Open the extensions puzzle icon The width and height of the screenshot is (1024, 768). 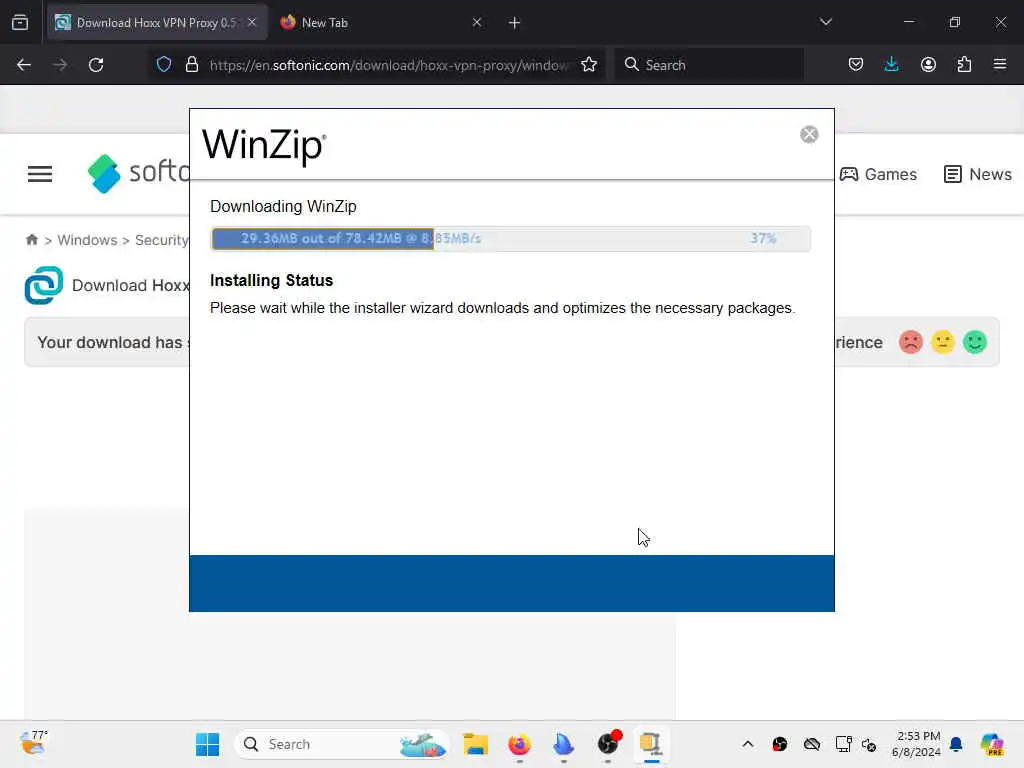point(964,65)
